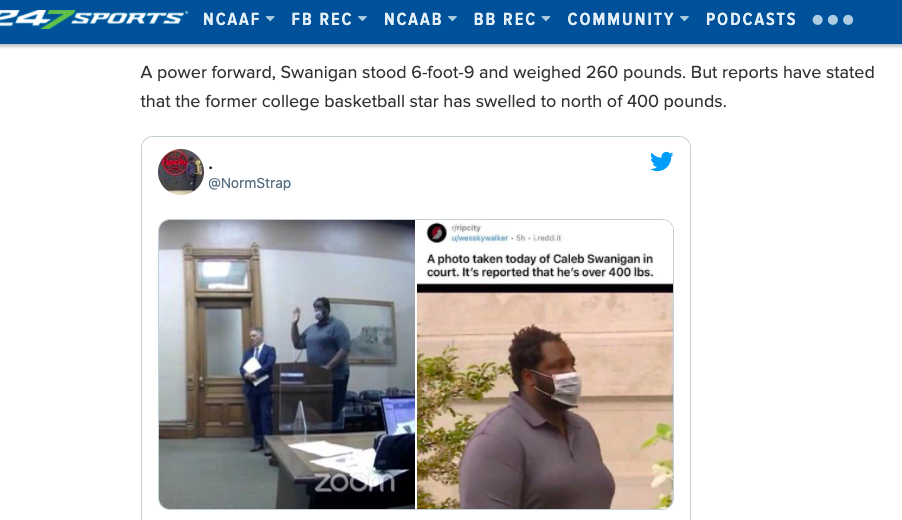This screenshot has width=902, height=520.
Task: Click the tweet author name dot
Action: (x=211, y=167)
